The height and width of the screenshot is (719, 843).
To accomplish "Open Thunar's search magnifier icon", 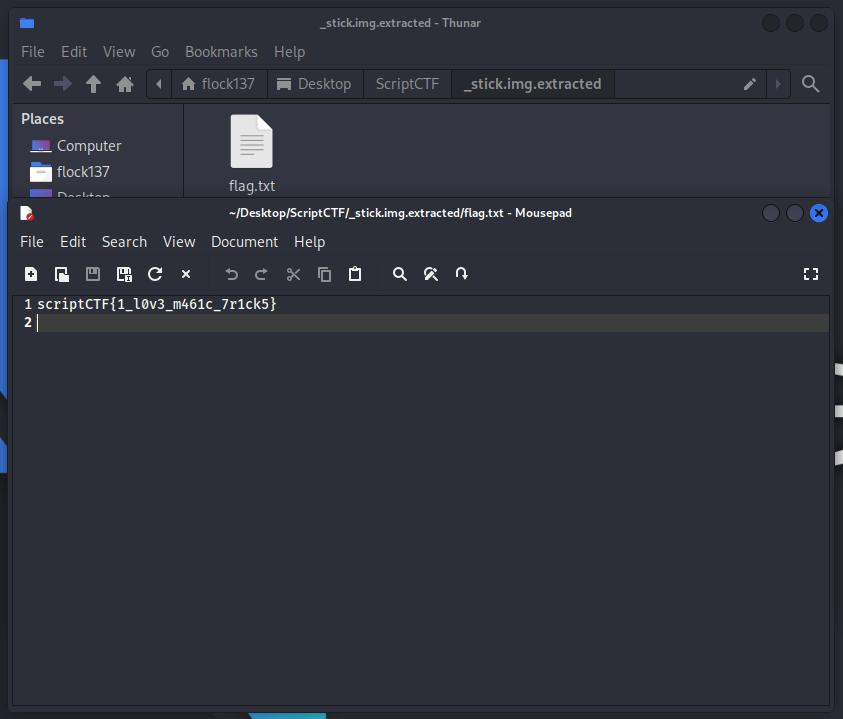I will coord(811,84).
